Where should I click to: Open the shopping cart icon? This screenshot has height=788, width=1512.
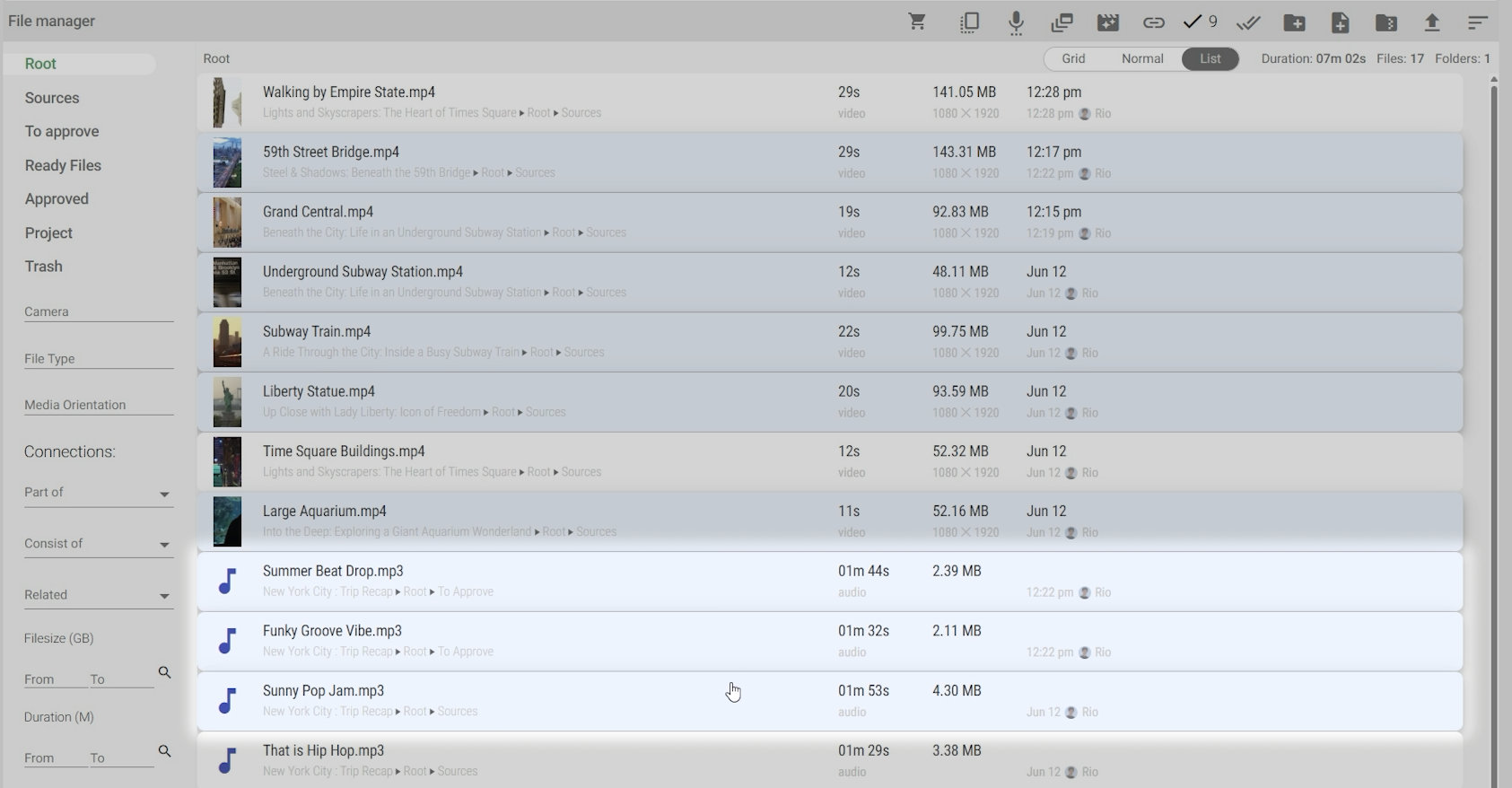click(917, 22)
